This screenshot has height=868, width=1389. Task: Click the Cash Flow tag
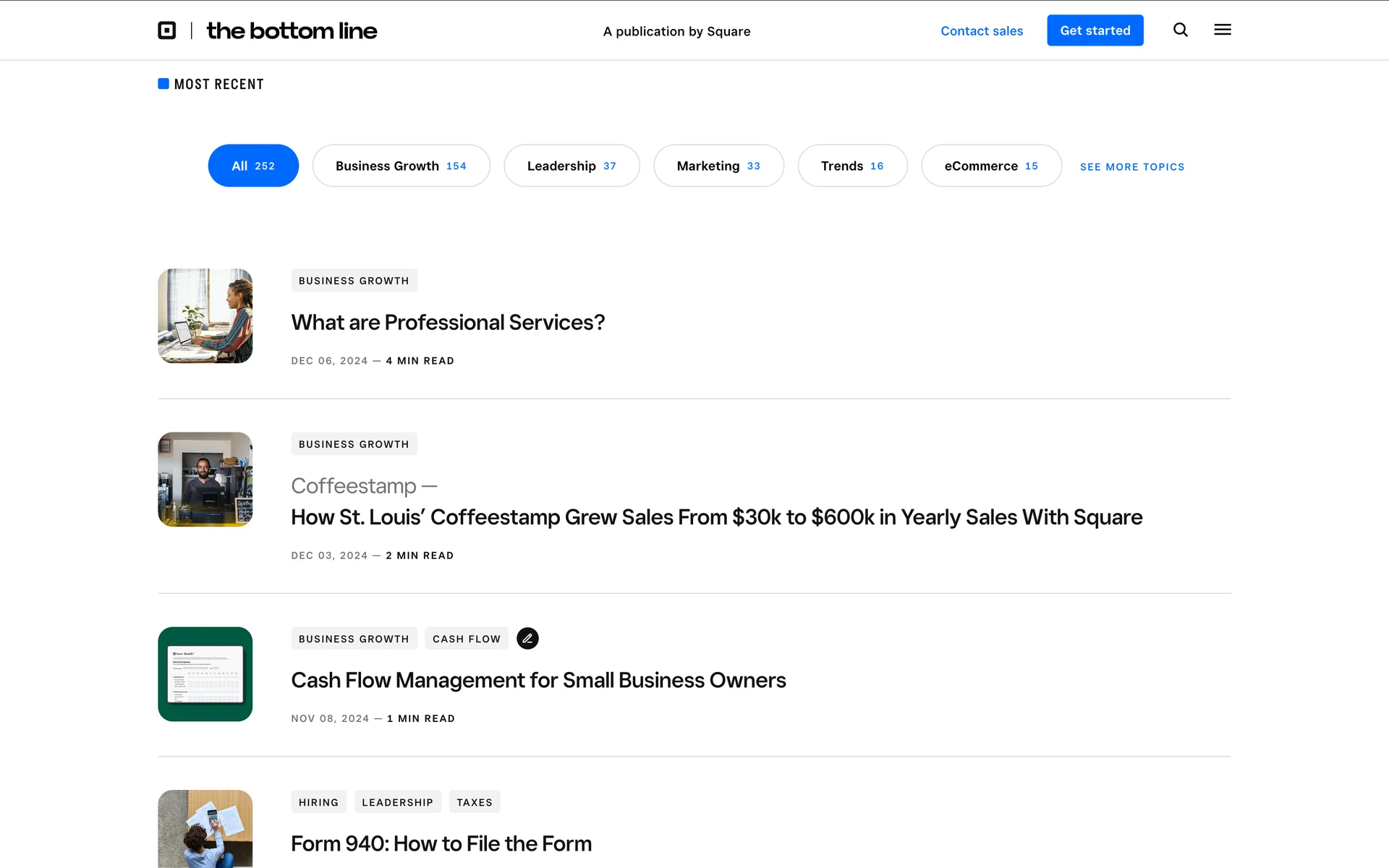tap(466, 639)
